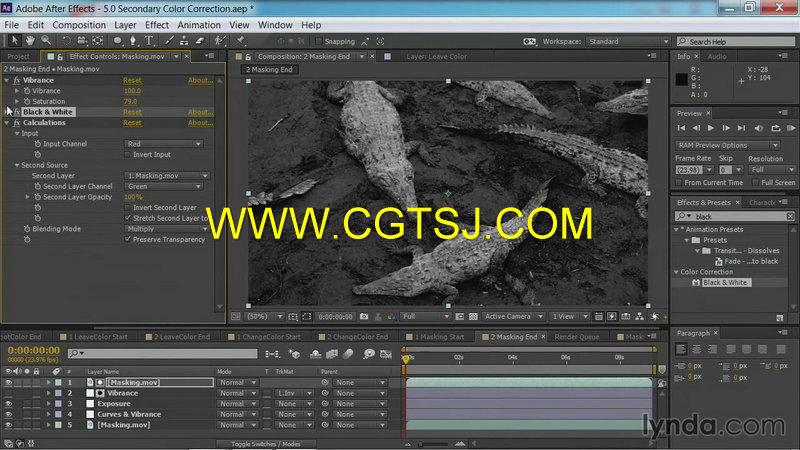This screenshot has height=450, width=800.
Task: Click Vibrance value 100.0
Action: tap(132, 91)
